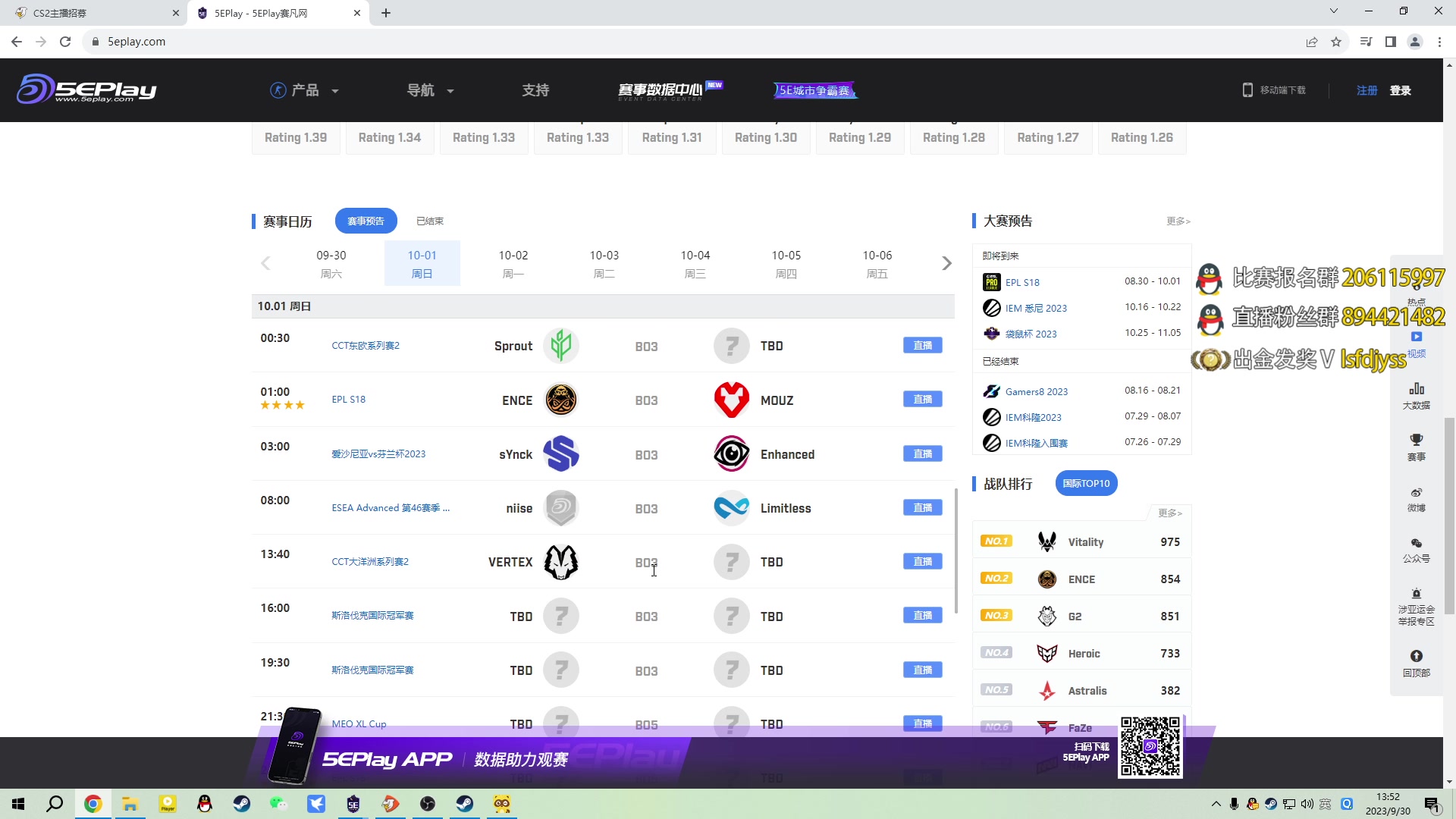
Task: Reload the page
Action: click(x=65, y=42)
